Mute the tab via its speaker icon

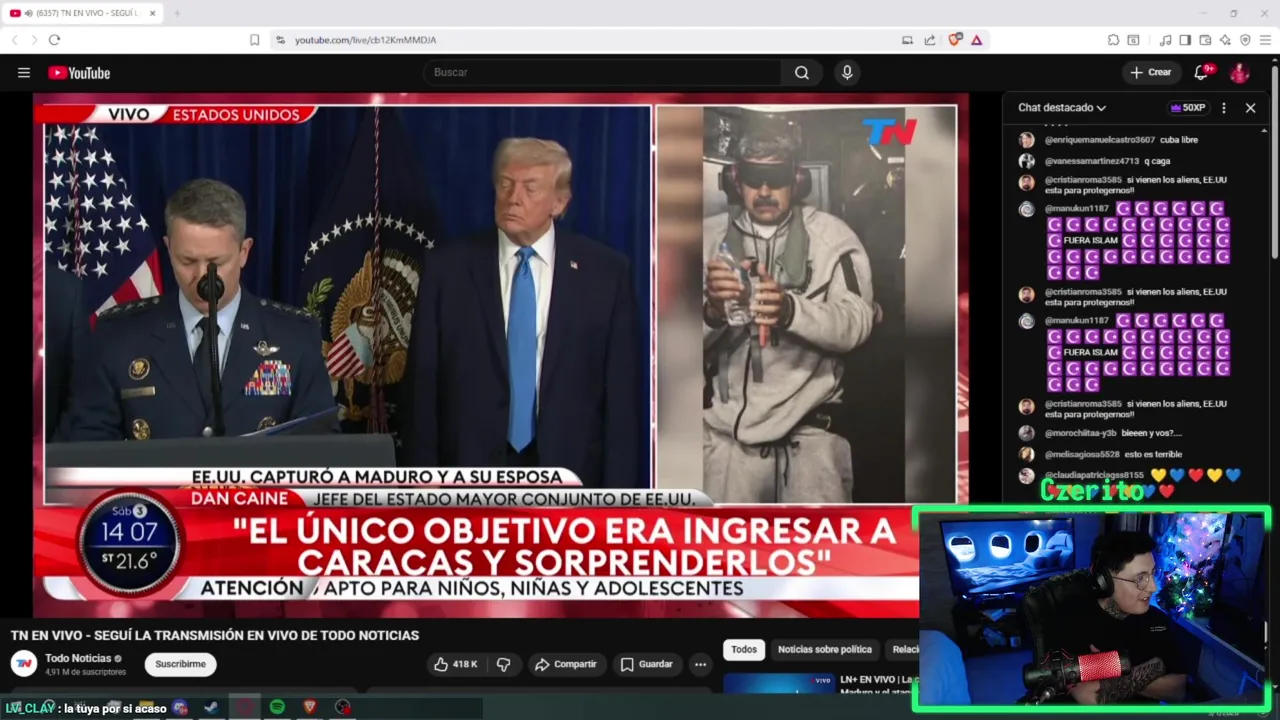pyautogui.click(x=28, y=13)
